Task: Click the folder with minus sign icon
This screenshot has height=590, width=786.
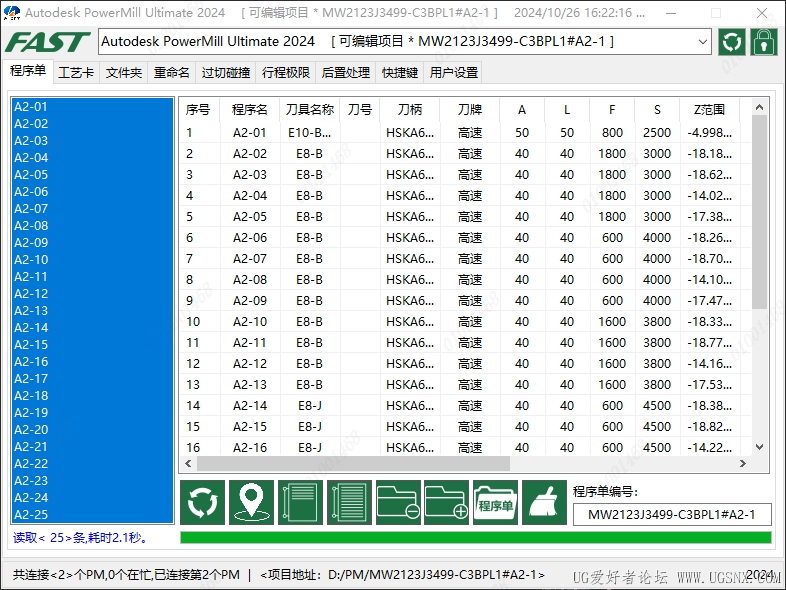Action: click(398, 502)
